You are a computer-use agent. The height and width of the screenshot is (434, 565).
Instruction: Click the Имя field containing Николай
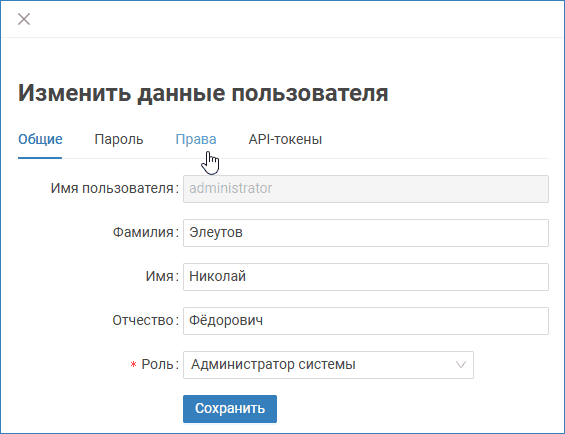[x=366, y=277]
